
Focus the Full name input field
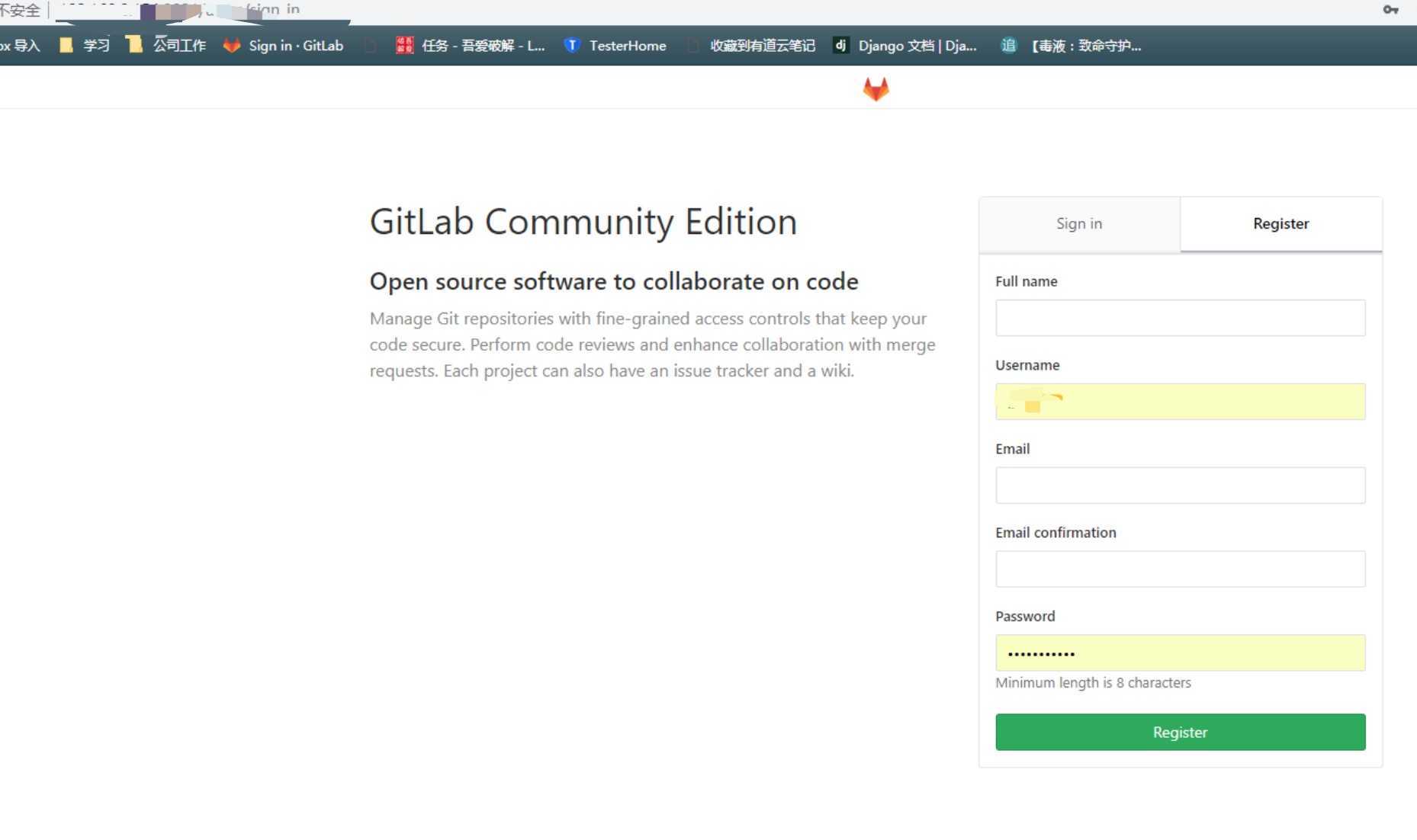point(1180,318)
